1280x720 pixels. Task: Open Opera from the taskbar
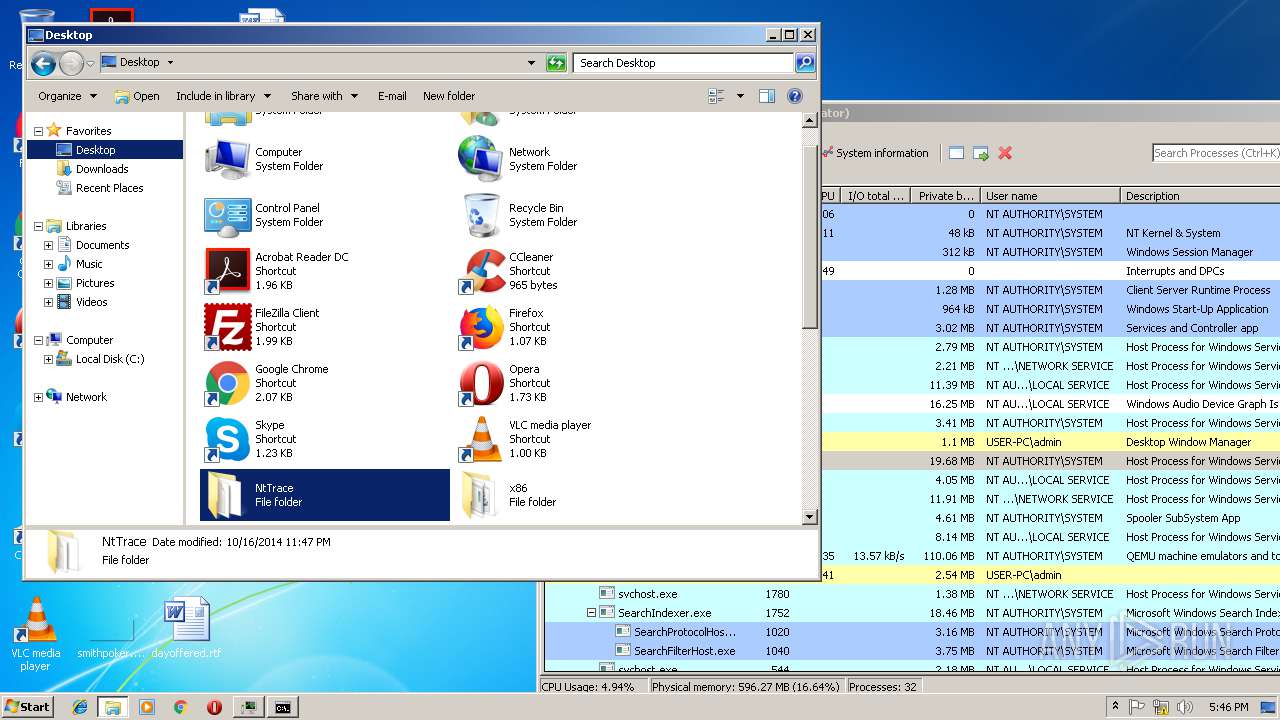pyautogui.click(x=214, y=707)
